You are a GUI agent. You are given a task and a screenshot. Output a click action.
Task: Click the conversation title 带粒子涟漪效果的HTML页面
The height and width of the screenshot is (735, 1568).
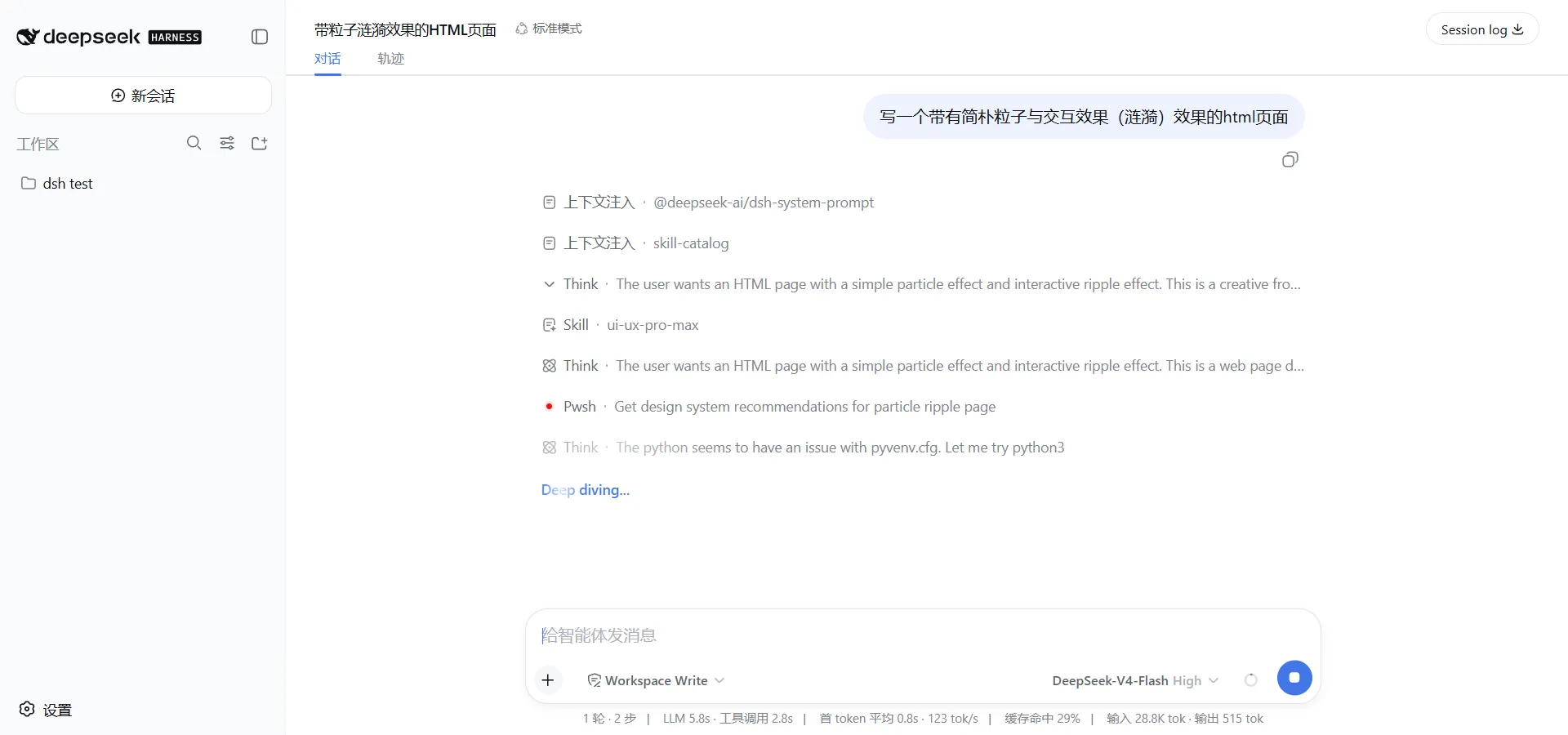click(x=405, y=30)
